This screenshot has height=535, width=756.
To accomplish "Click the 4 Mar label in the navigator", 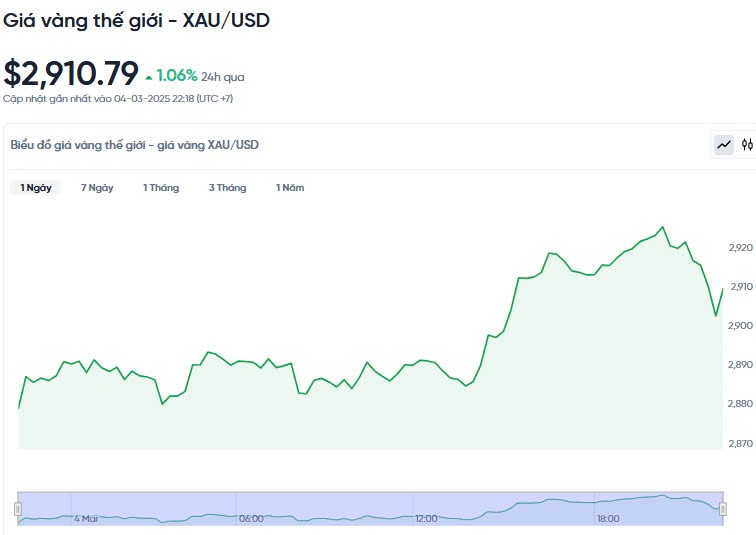I will pyautogui.click(x=86, y=518).
